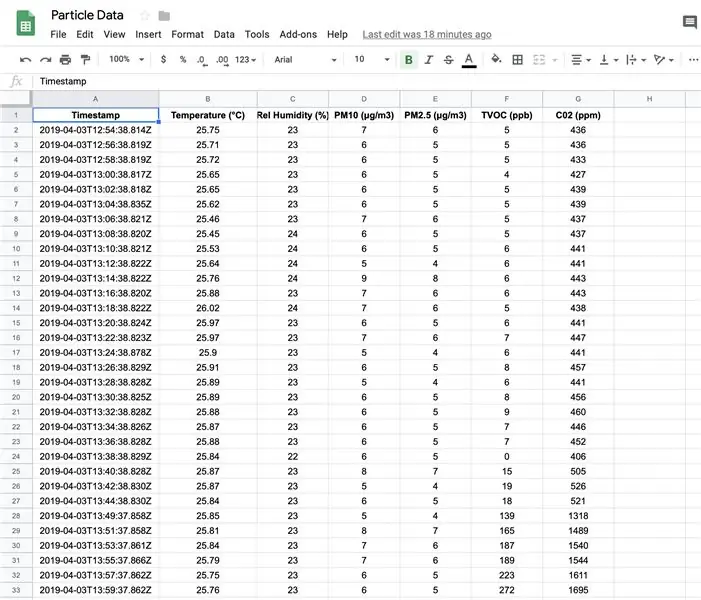Open the 123 number format dropdown

coord(245,59)
